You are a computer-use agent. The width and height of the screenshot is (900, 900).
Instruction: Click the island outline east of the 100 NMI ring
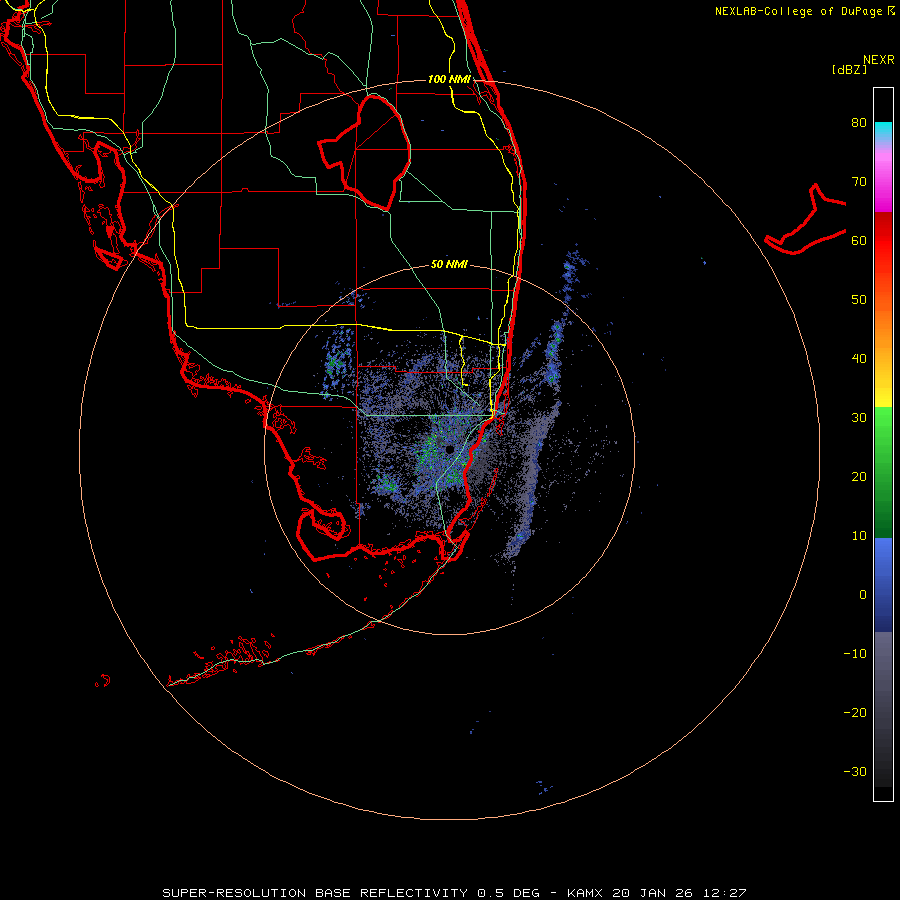[806, 219]
